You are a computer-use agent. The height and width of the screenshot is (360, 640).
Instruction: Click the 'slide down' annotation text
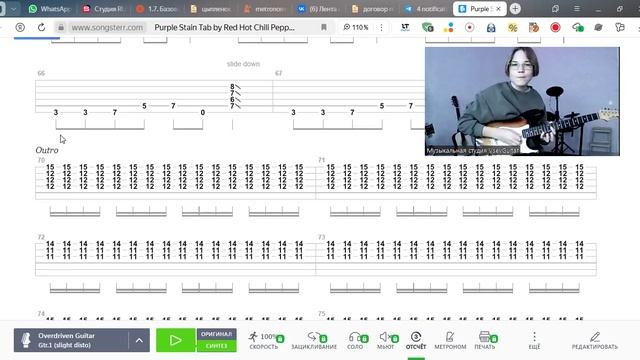[243, 64]
